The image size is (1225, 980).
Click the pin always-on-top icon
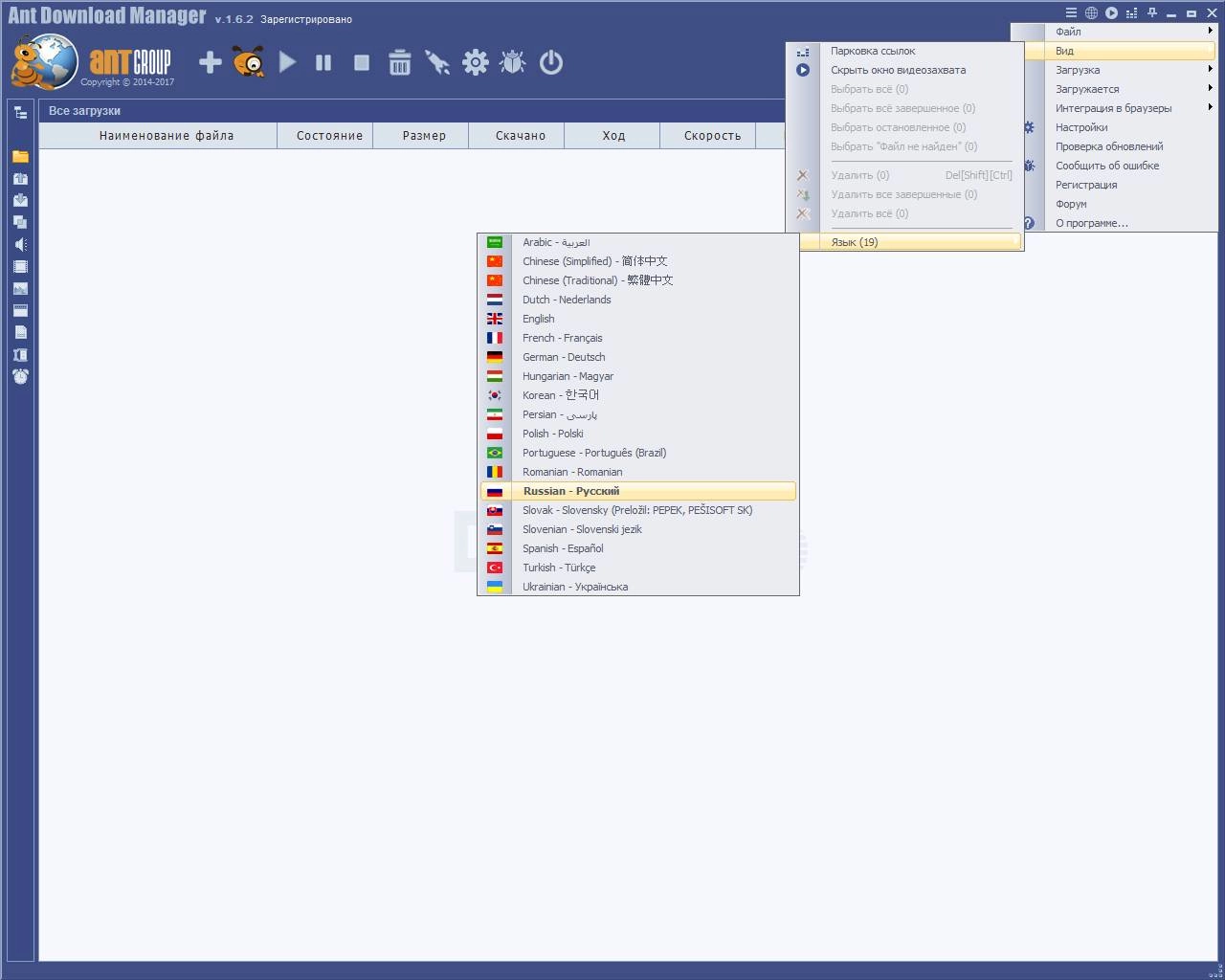click(1152, 12)
